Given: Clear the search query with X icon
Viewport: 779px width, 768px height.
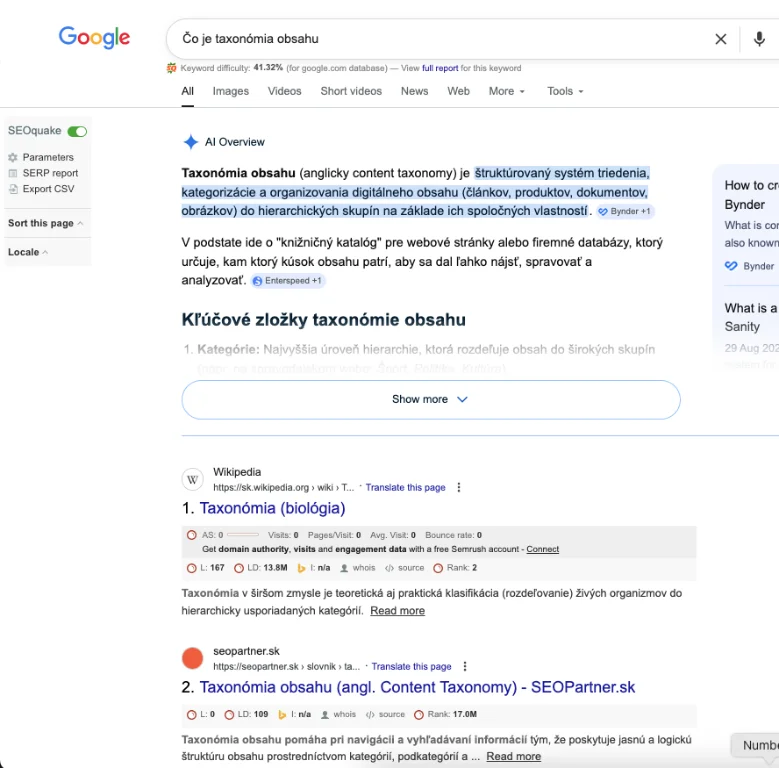Looking at the screenshot, I should (720, 39).
